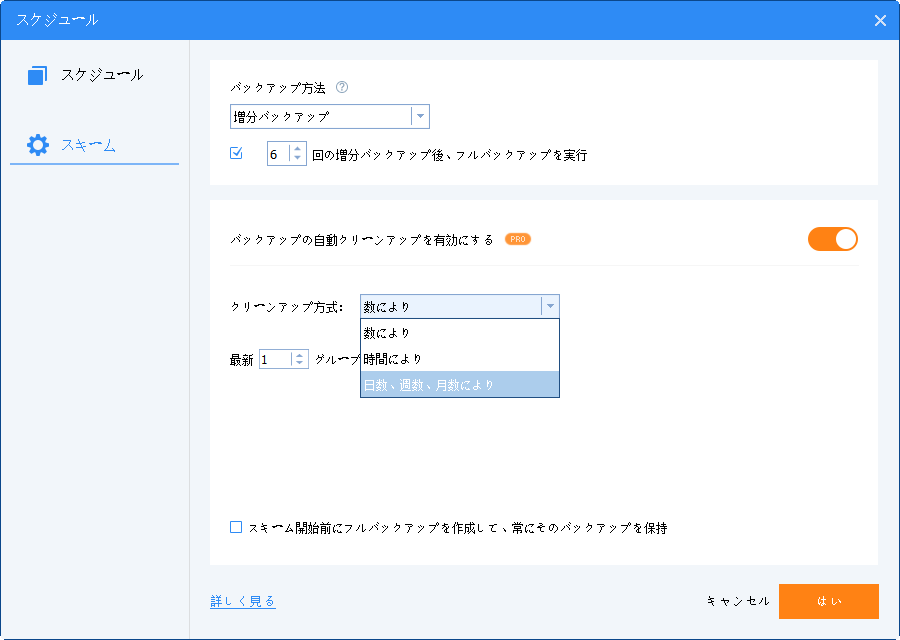
Task: Collapse the クリーンアップ方式 dropdown arrow
Action: [549, 306]
